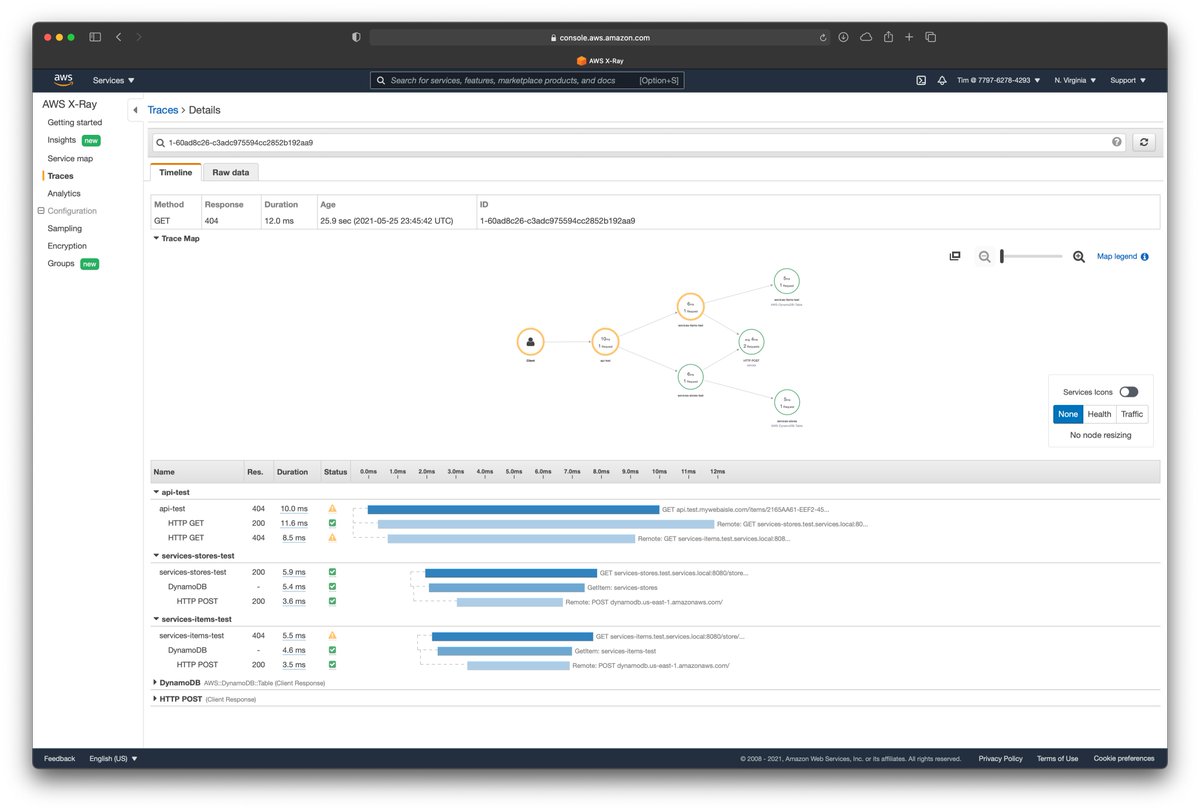Open Safari downloads
This screenshot has width=1200, height=812.
pos(843,37)
